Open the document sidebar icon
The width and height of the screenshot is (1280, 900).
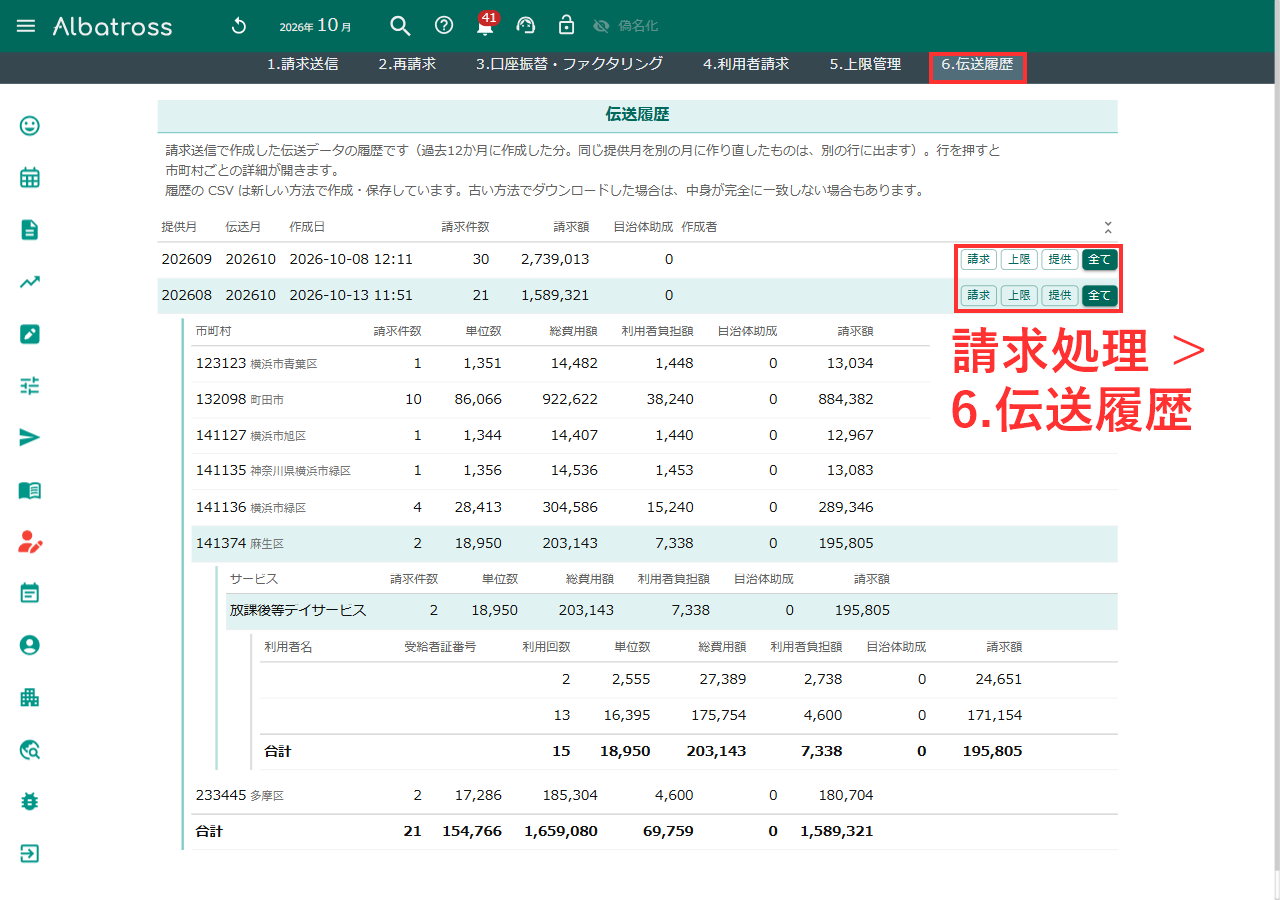30,230
